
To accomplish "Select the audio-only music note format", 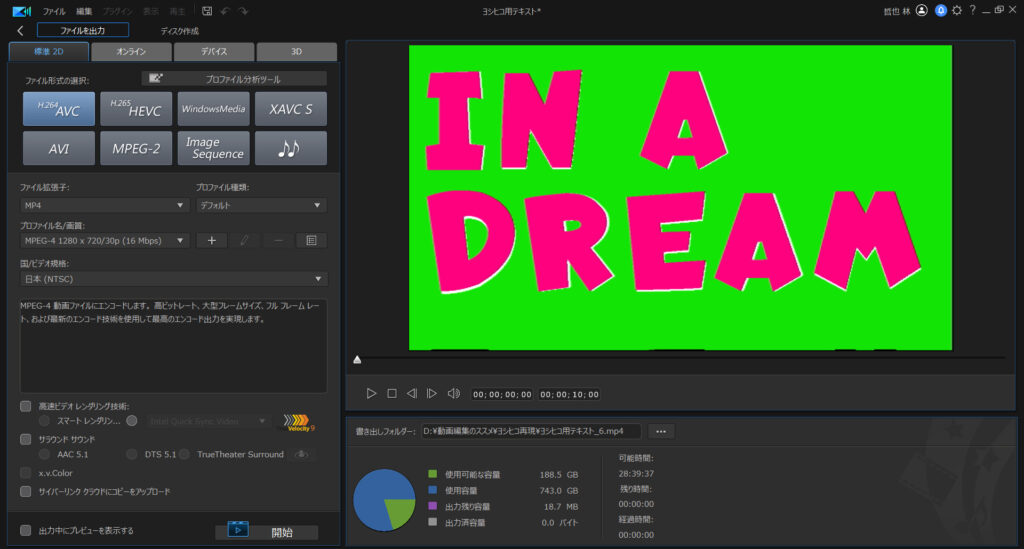I will point(291,148).
